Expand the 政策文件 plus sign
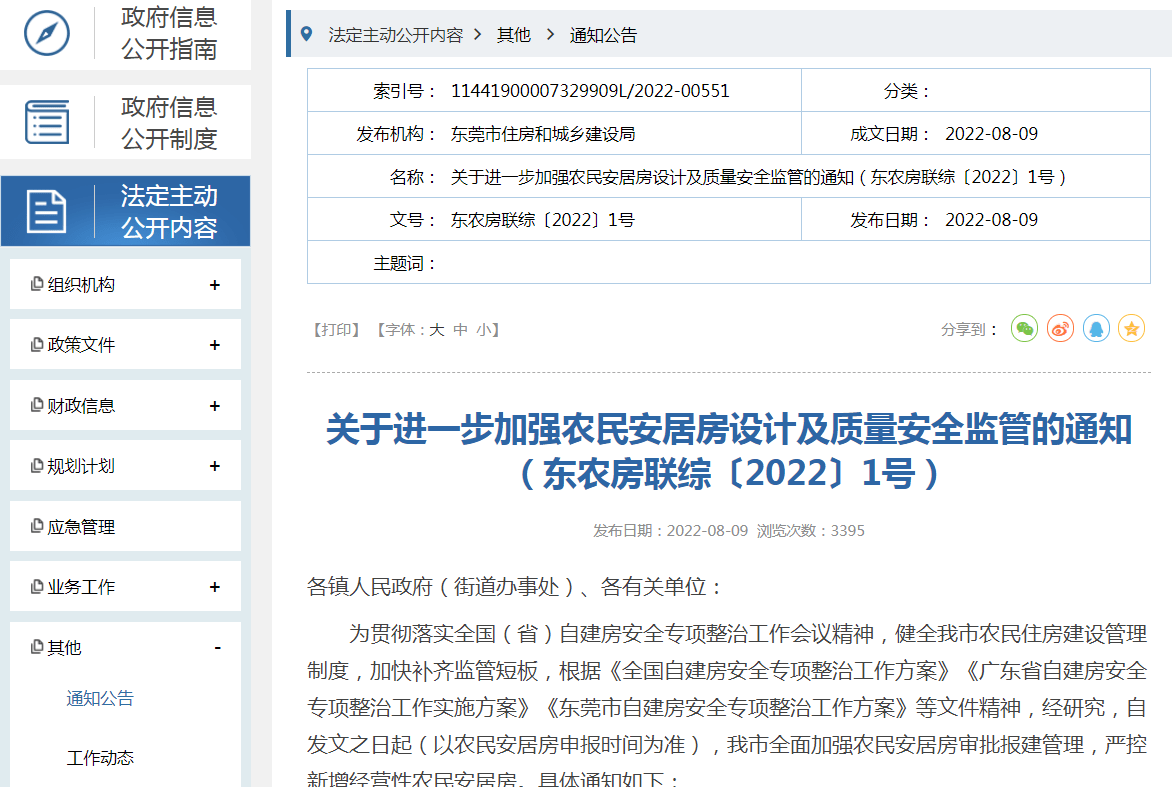 tap(214, 345)
